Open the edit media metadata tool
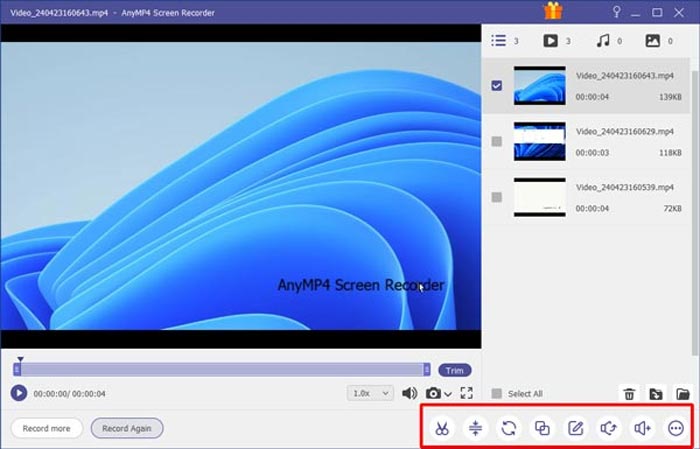The height and width of the screenshot is (449, 700). pos(575,428)
